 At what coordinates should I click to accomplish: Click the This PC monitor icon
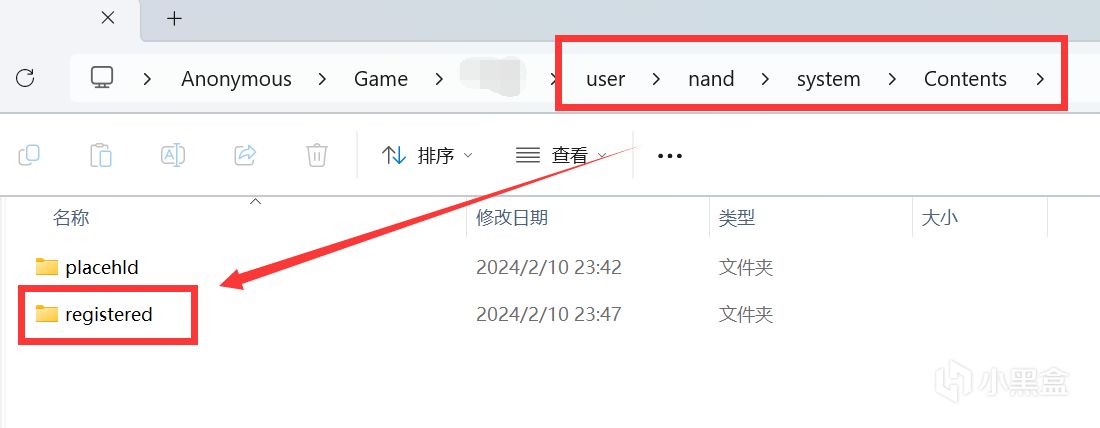point(102,78)
